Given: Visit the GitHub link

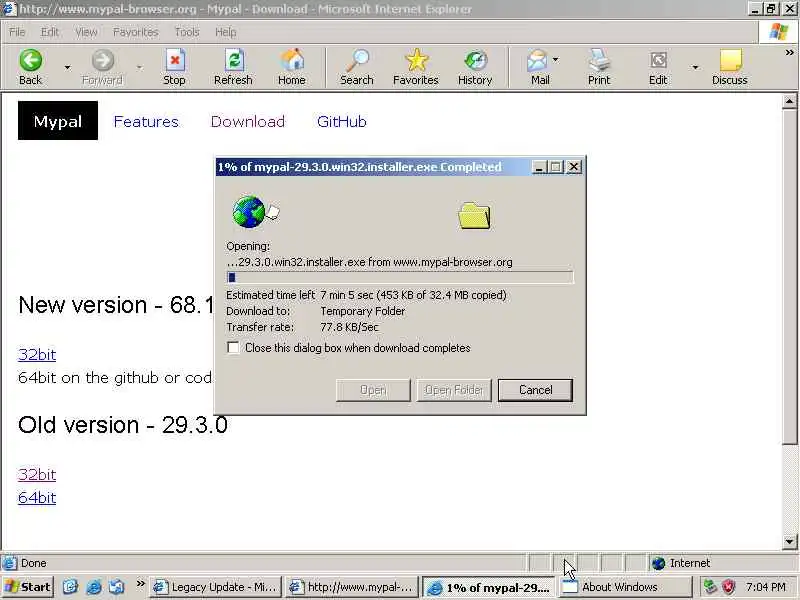Looking at the screenshot, I should coord(342,121).
